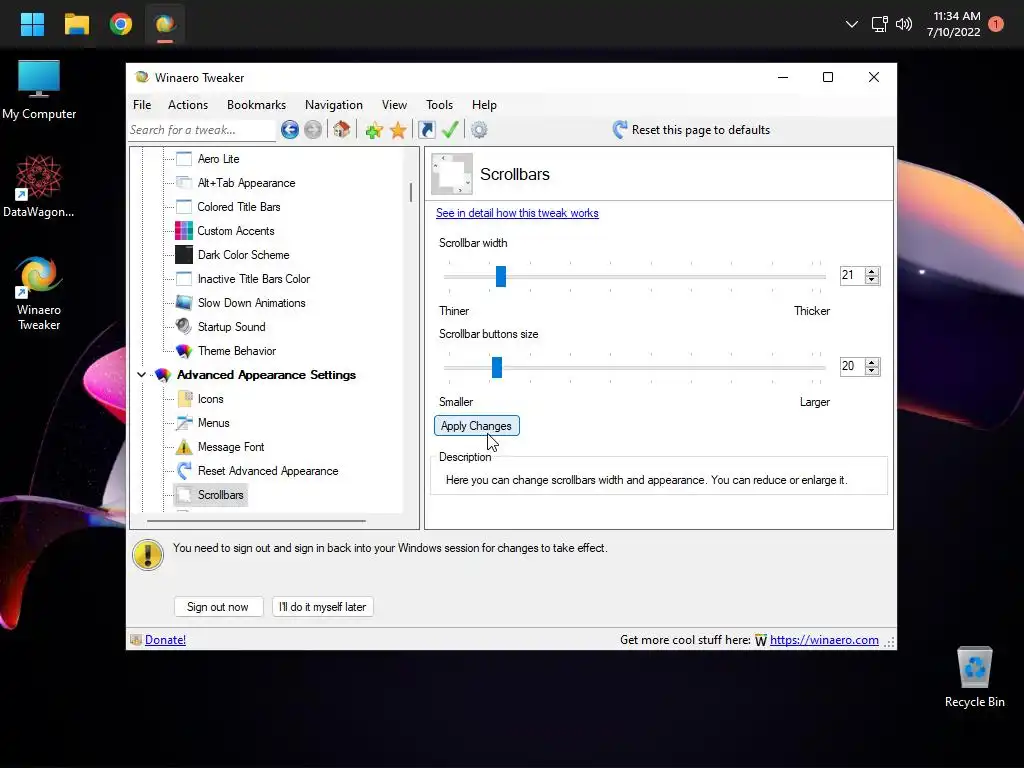Go back with the blue arrow toolbar icon
The width and height of the screenshot is (1024, 768).
click(289, 130)
